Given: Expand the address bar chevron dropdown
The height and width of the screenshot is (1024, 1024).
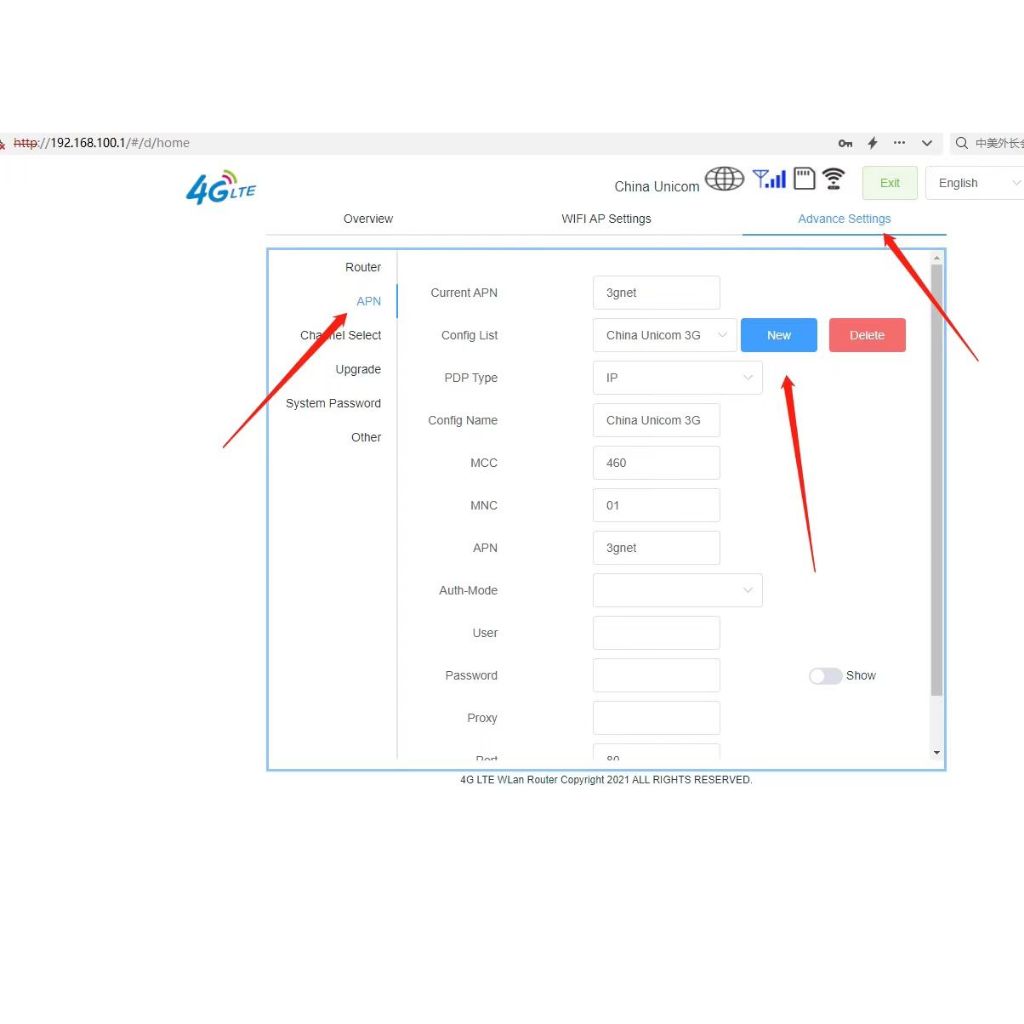Looking at the screenshot, I should pyautogui.click(x=927, y=143).
